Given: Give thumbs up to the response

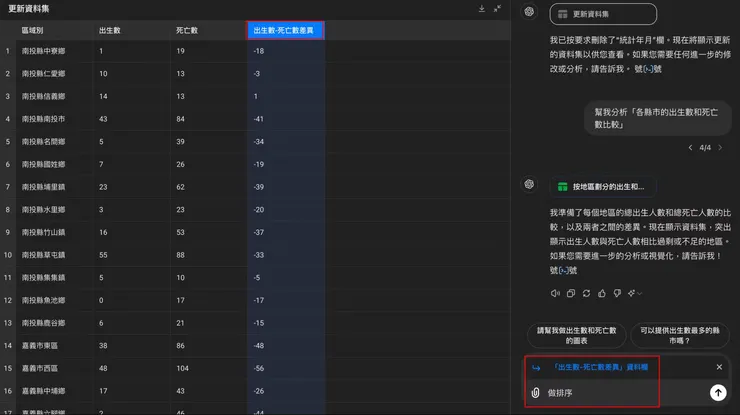Looking at the screenshot, I should (x=602, y=293).
